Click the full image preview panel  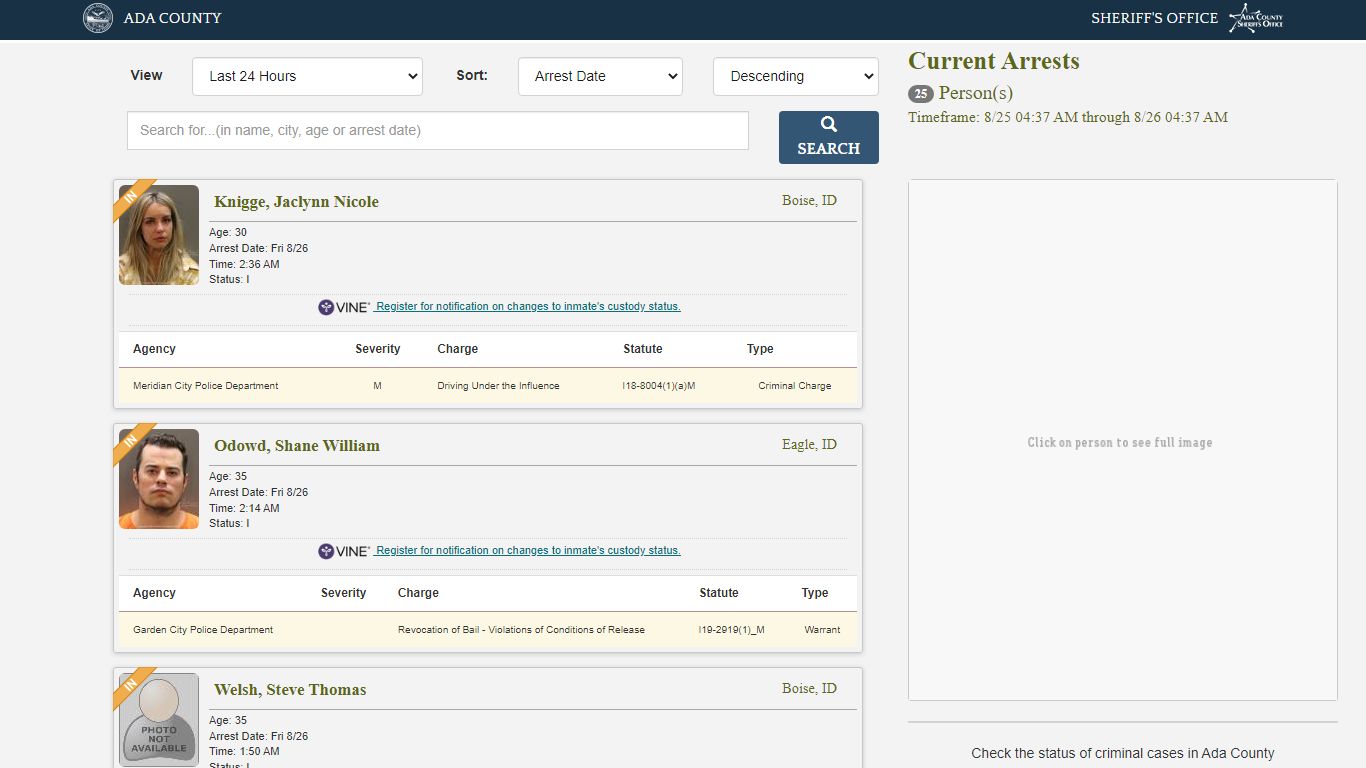click(1123, 440)
